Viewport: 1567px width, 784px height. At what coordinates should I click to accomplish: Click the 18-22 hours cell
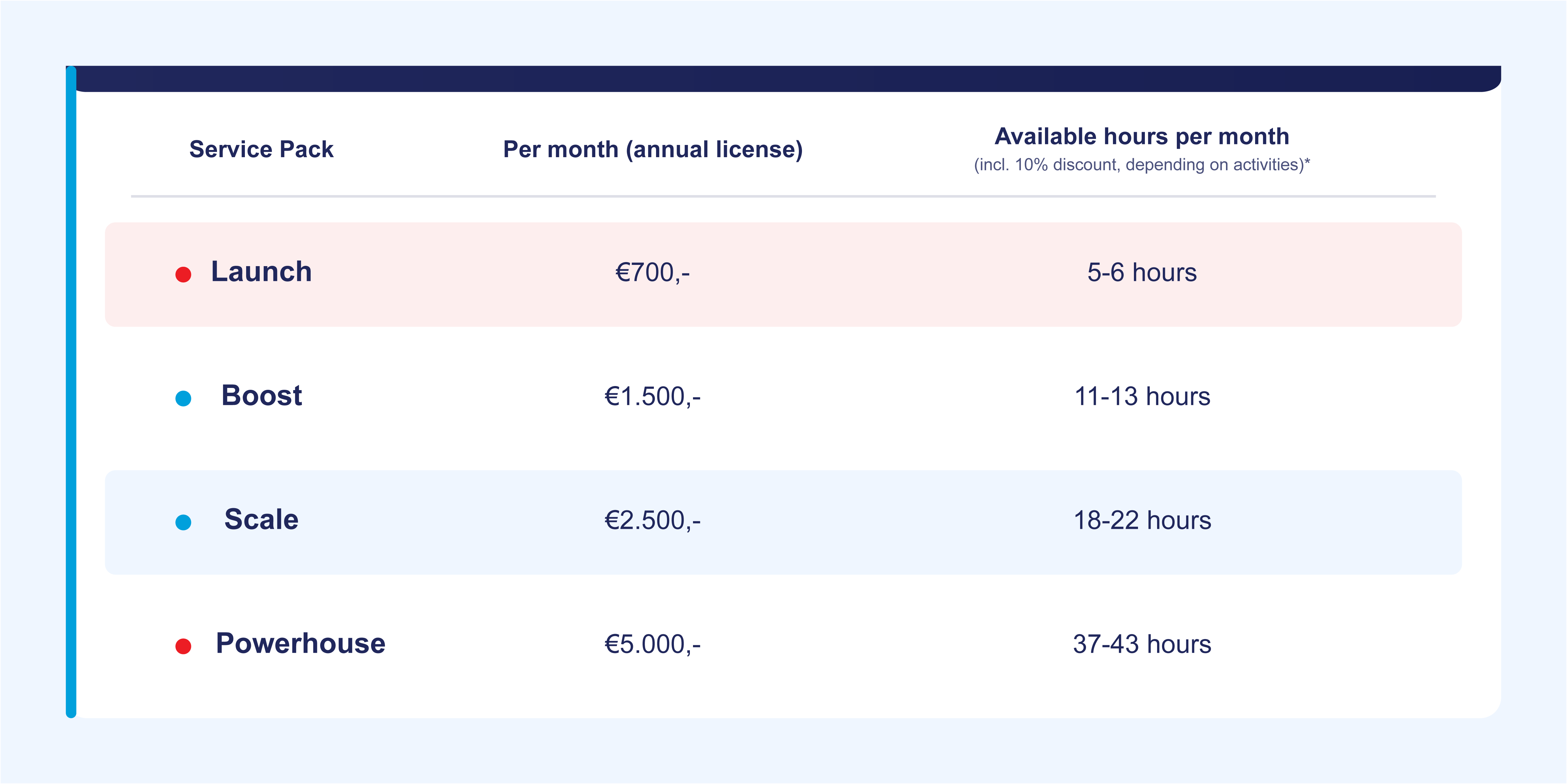click(x=1142, y=521)
